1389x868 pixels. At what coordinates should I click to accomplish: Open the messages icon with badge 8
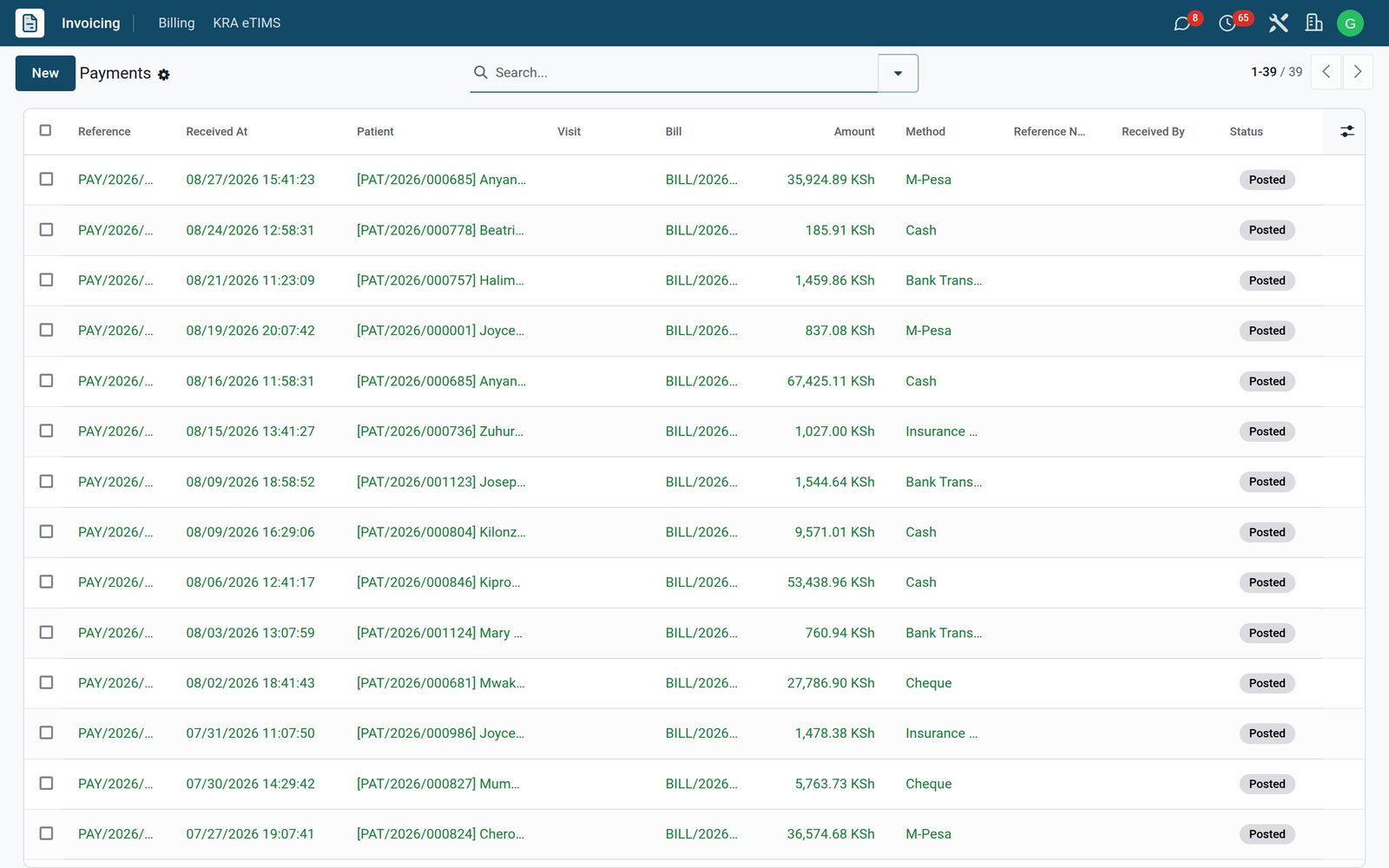[1182, 23]
